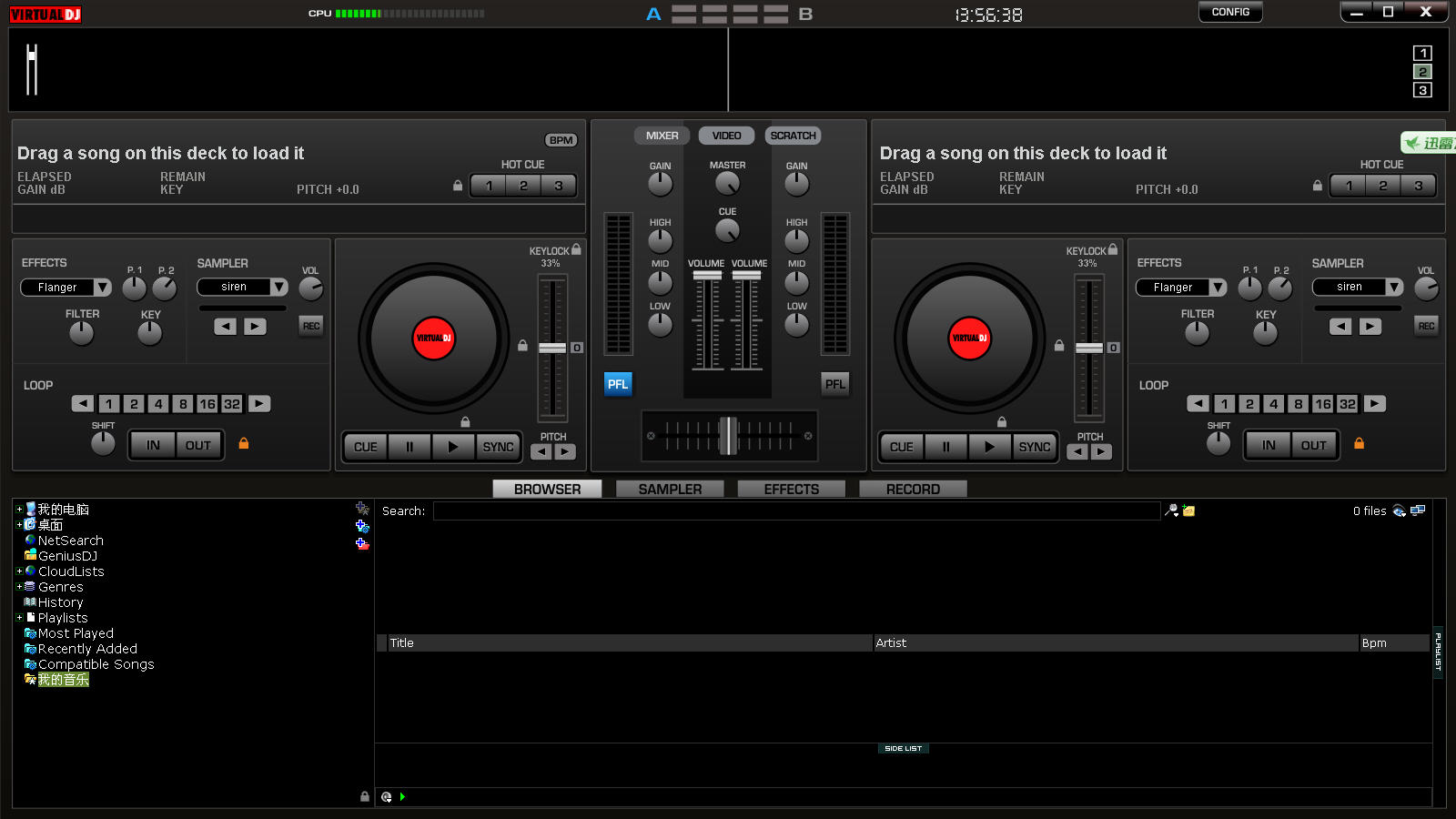Screen dimensions: 1456x819
Task: Enable PFL on left channel
Action: click(x=618, y=384)
